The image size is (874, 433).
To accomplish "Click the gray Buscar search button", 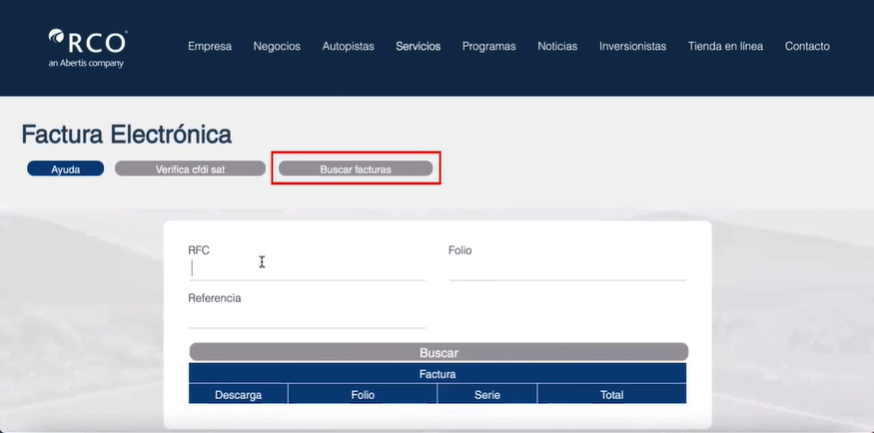I will click(x=439, y=352).
